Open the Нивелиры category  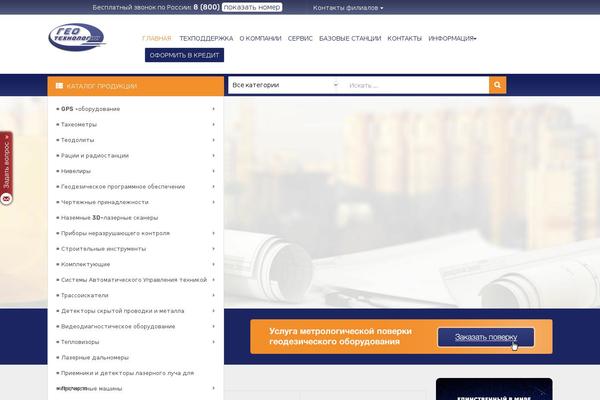pos(76,171)
